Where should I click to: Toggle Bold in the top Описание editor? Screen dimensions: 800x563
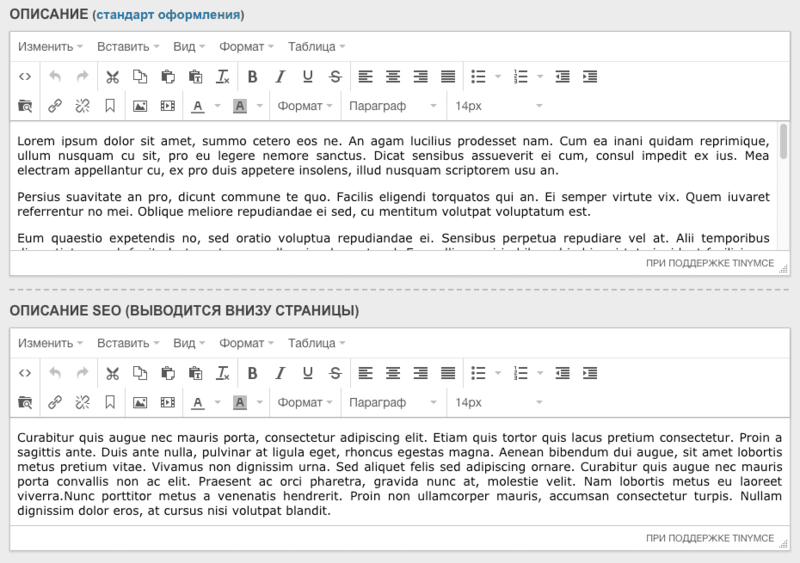[252, 77]
